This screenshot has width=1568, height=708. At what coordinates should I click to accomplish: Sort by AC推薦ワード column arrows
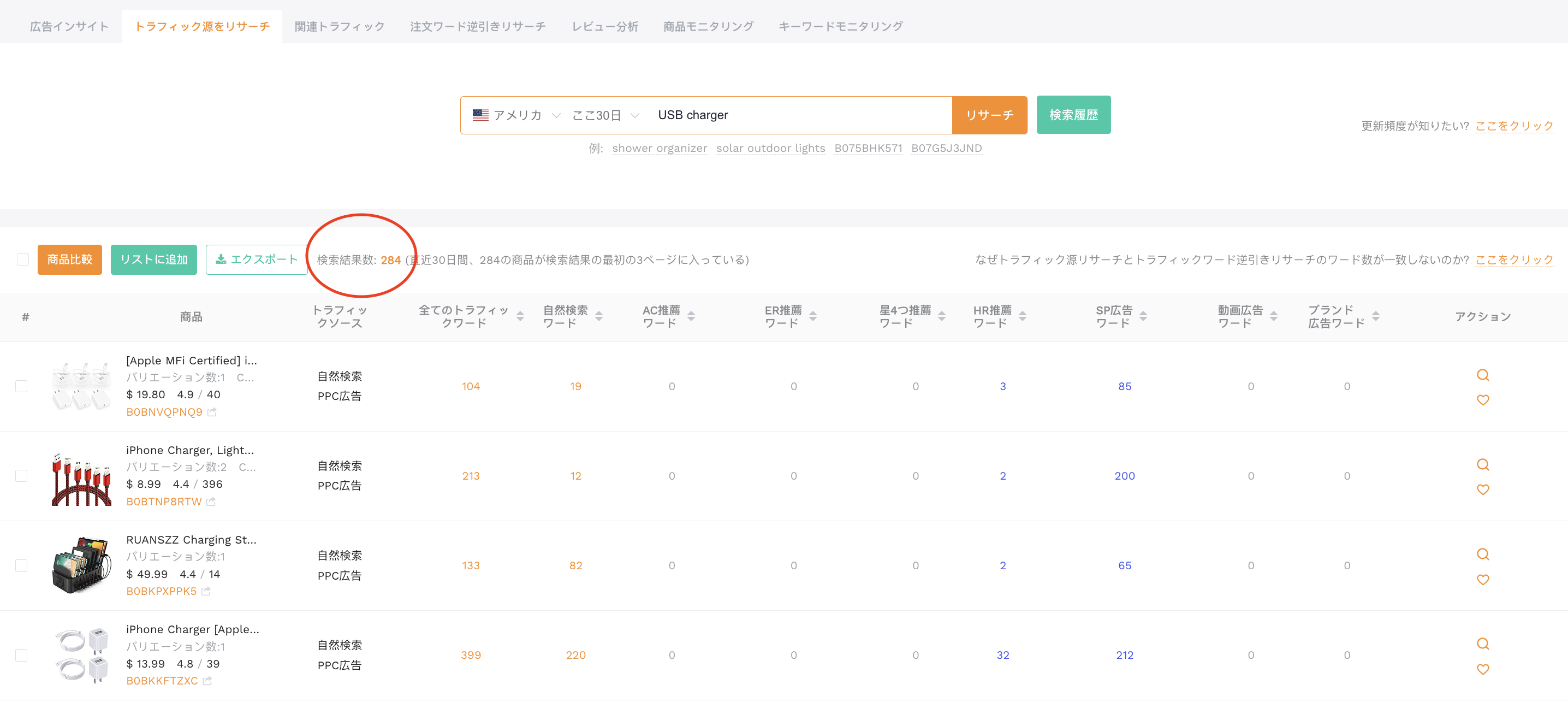point(691,316)
